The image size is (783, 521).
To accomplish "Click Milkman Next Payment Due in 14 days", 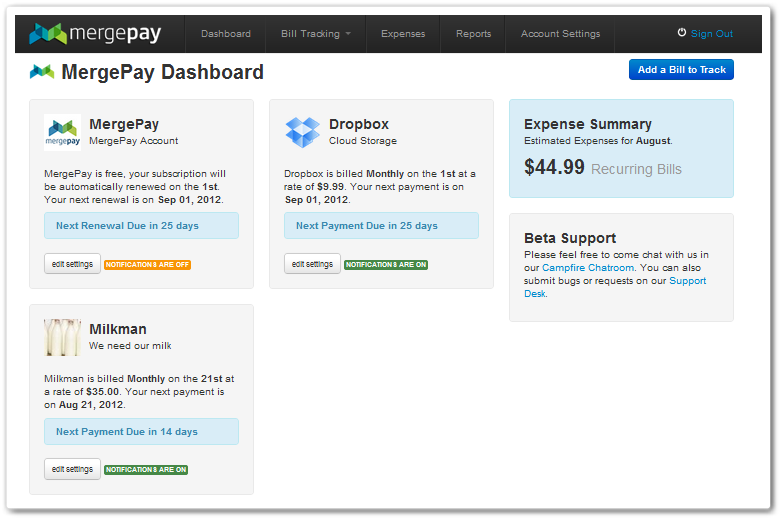I will tap(141, 432).
